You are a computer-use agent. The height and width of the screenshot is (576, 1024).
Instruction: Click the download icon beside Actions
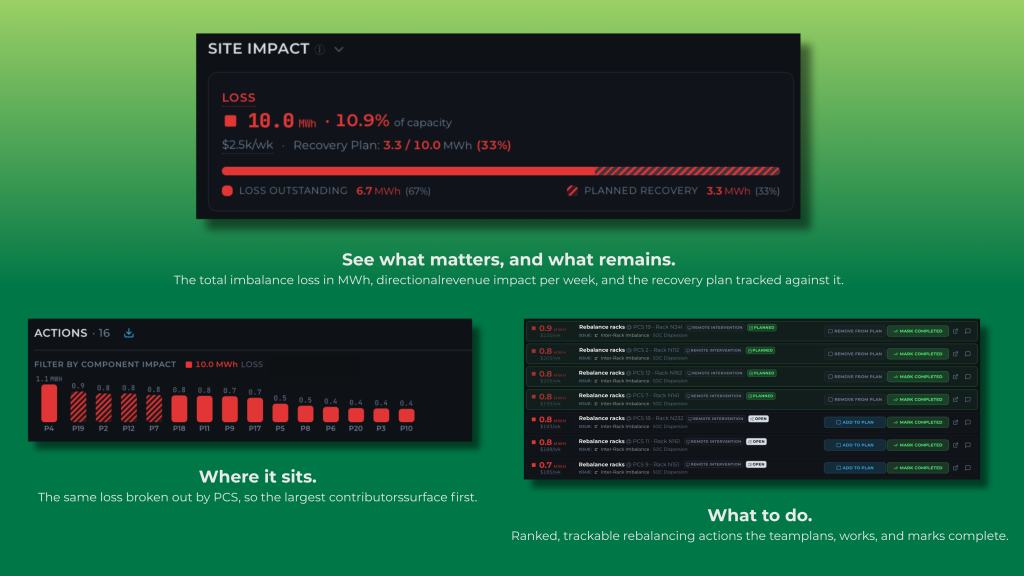pyautogui.click(x=129, y=333)
